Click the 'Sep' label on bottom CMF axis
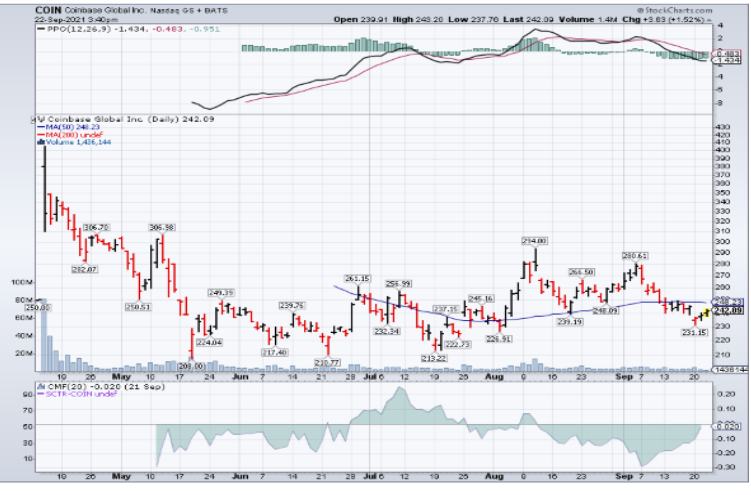751x495 pixels. click(624, 476)
